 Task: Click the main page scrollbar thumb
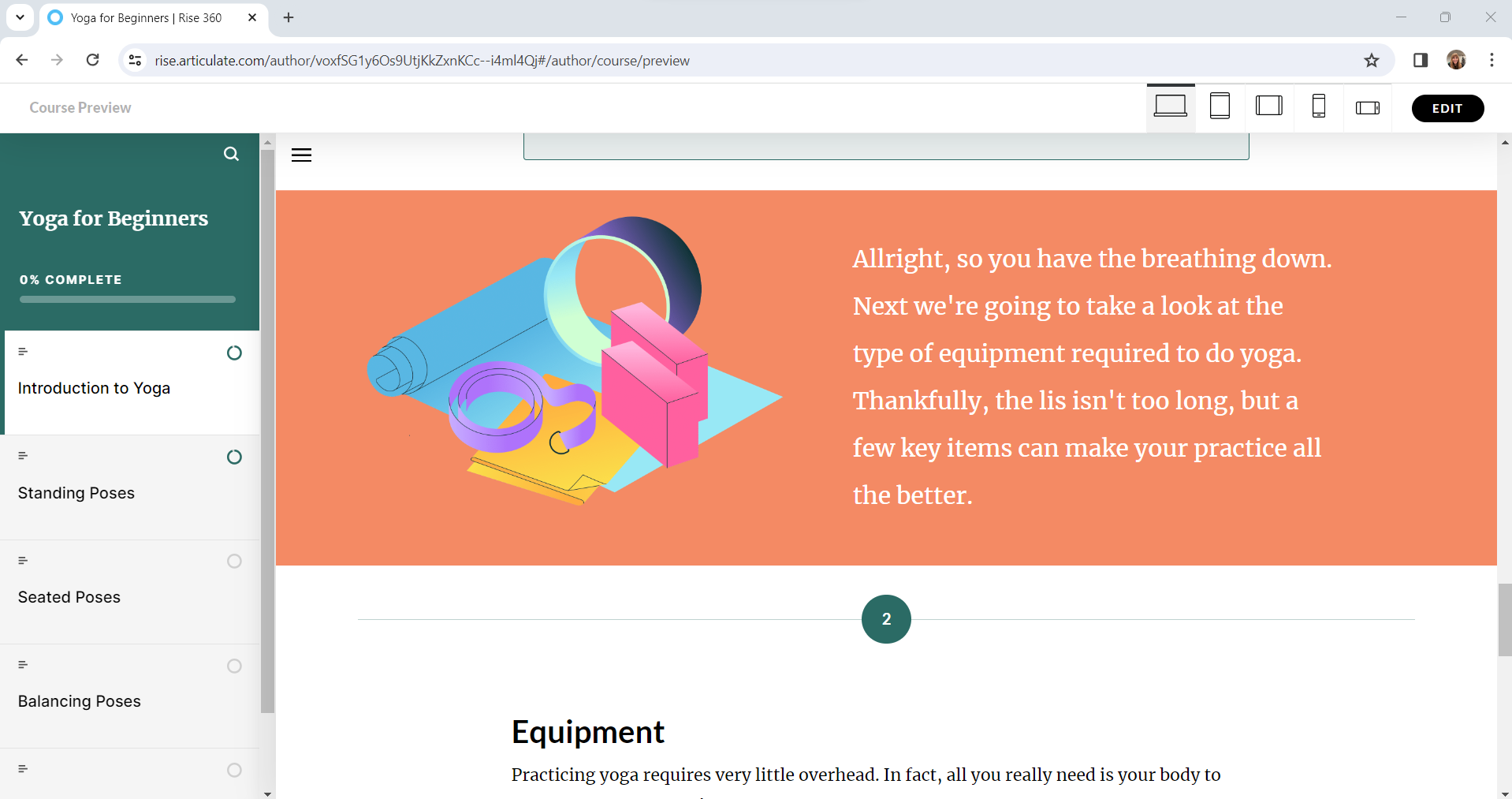[x=1505, y=620]
